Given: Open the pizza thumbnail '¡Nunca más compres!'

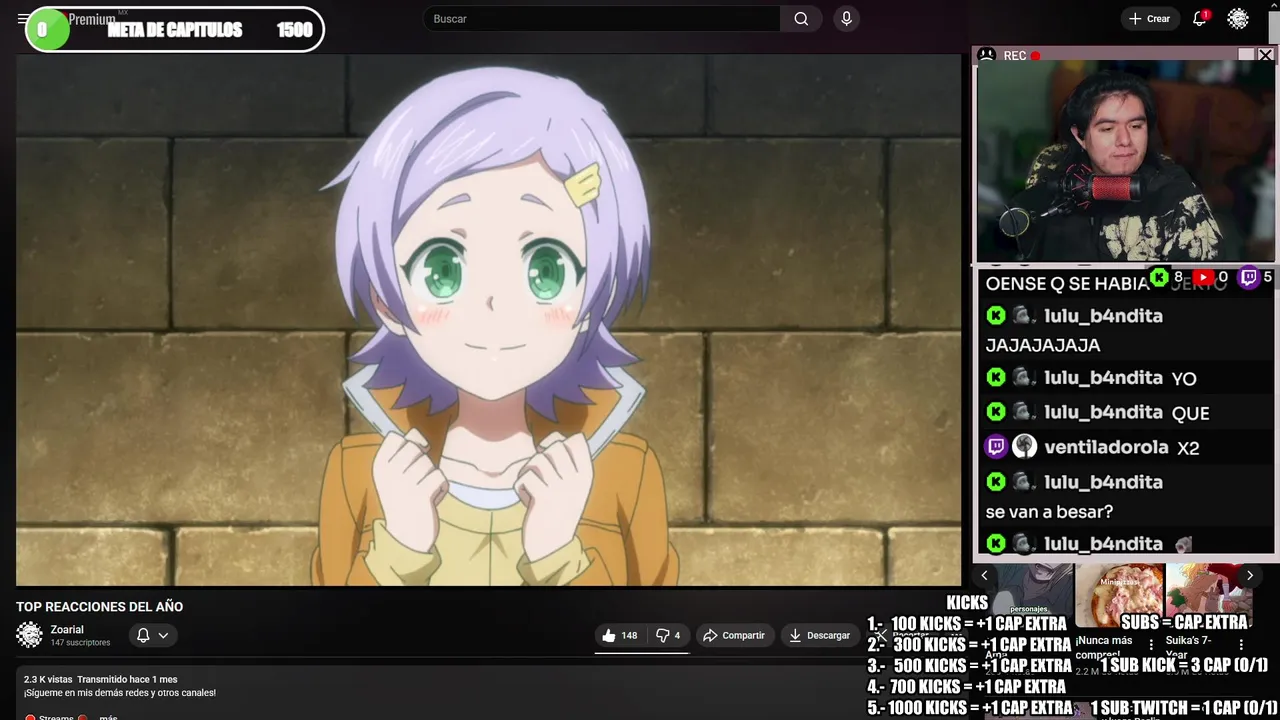Looking at the screenshot, I should click(1119, 596).
